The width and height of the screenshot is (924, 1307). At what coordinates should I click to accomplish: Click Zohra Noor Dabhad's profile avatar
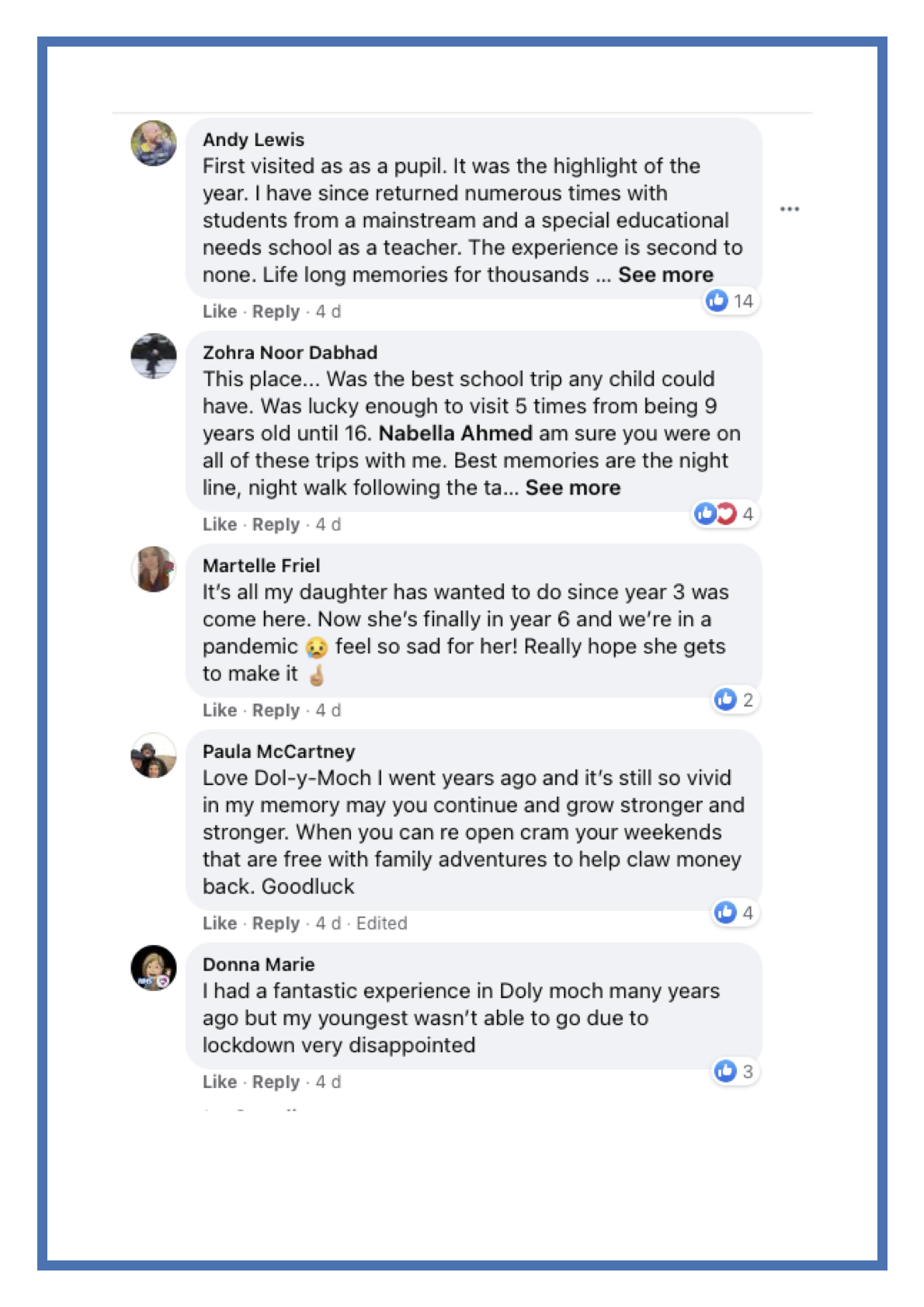154,356
